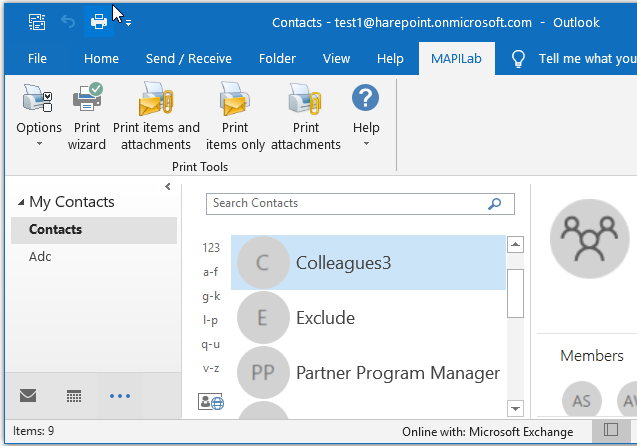637x446 pixels.
Task: Jump to contacts v-z
Action: tap(211, 368)
